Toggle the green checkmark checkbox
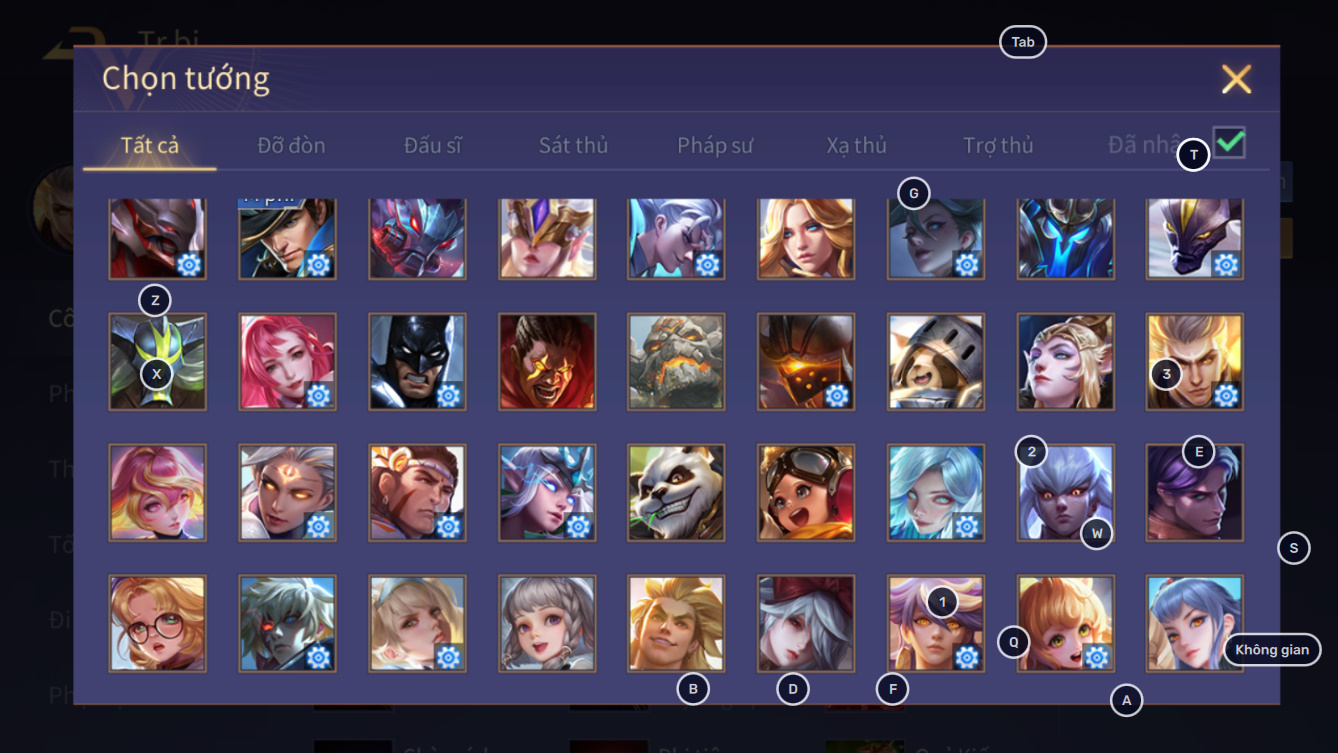The height and width of the screenshot is (753, 1338). [1229, 142]
